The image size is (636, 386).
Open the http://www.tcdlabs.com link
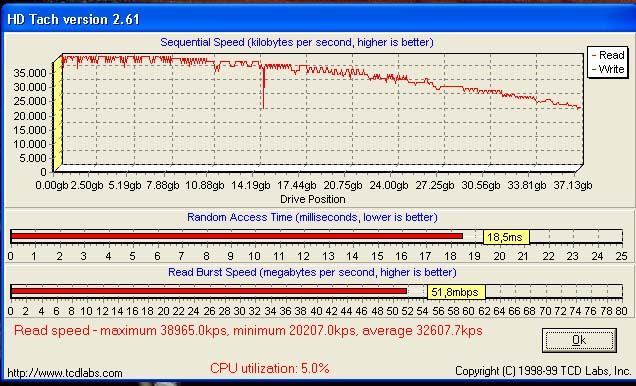click(x=65, y=373)
